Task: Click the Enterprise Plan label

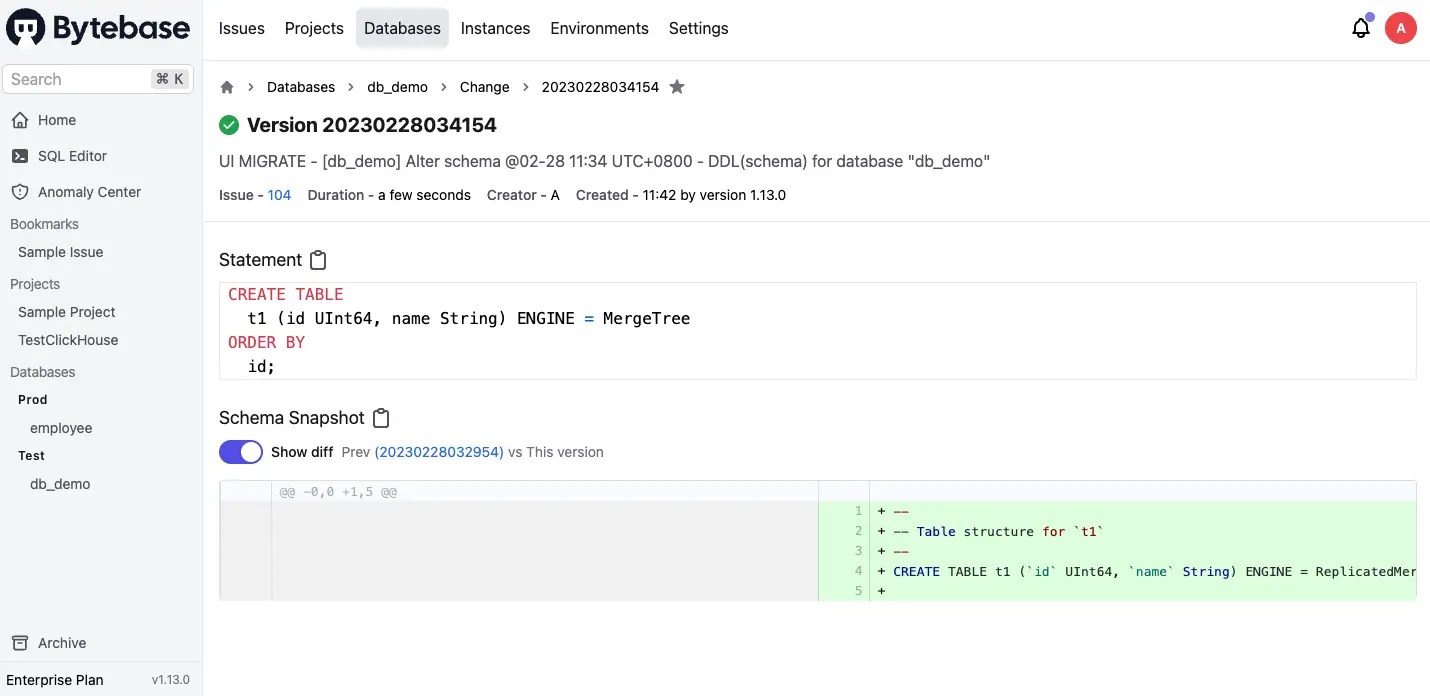Action: pyautogui.click(x=55, y=680)
